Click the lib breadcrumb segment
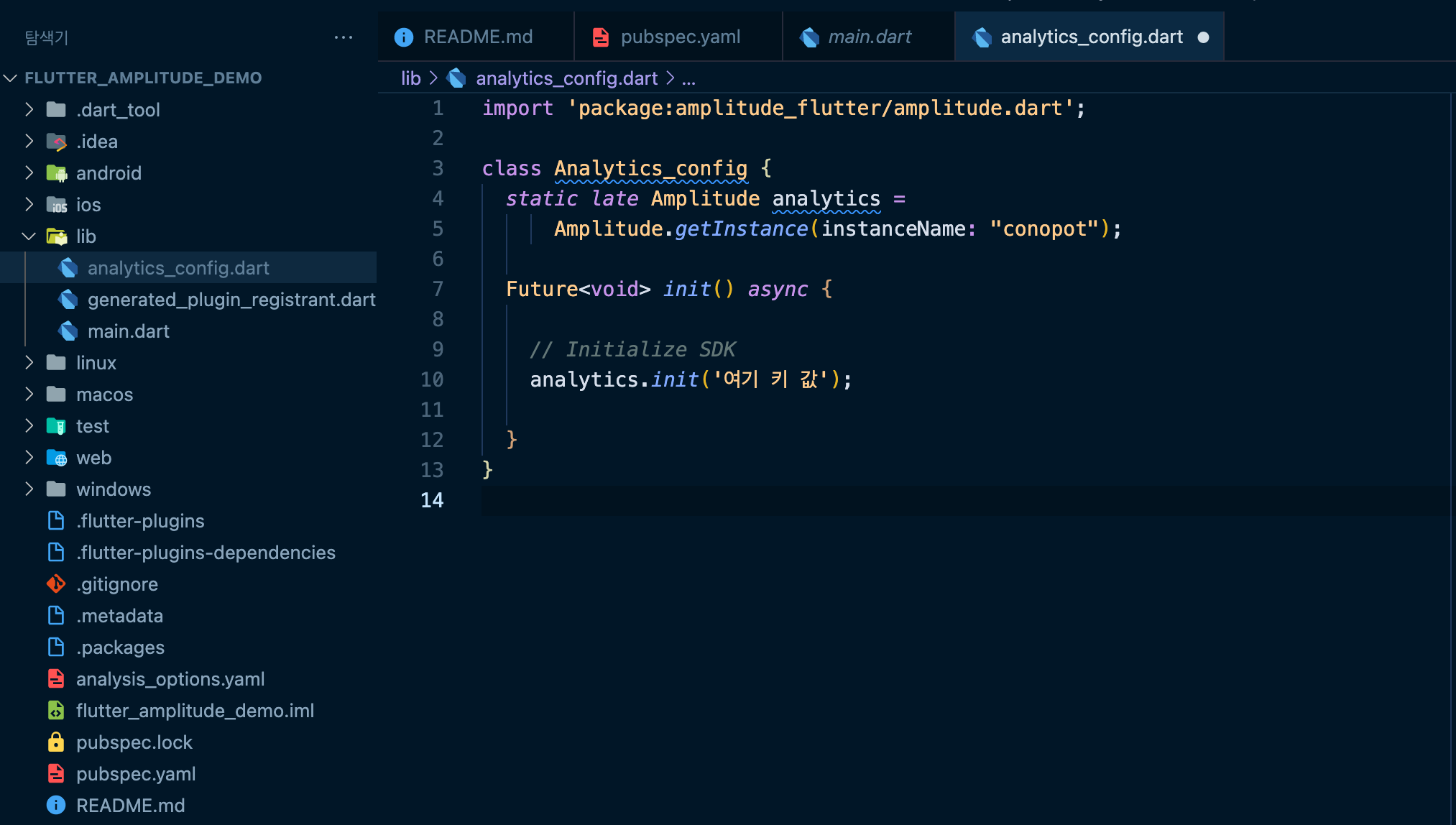 point(410,78)
